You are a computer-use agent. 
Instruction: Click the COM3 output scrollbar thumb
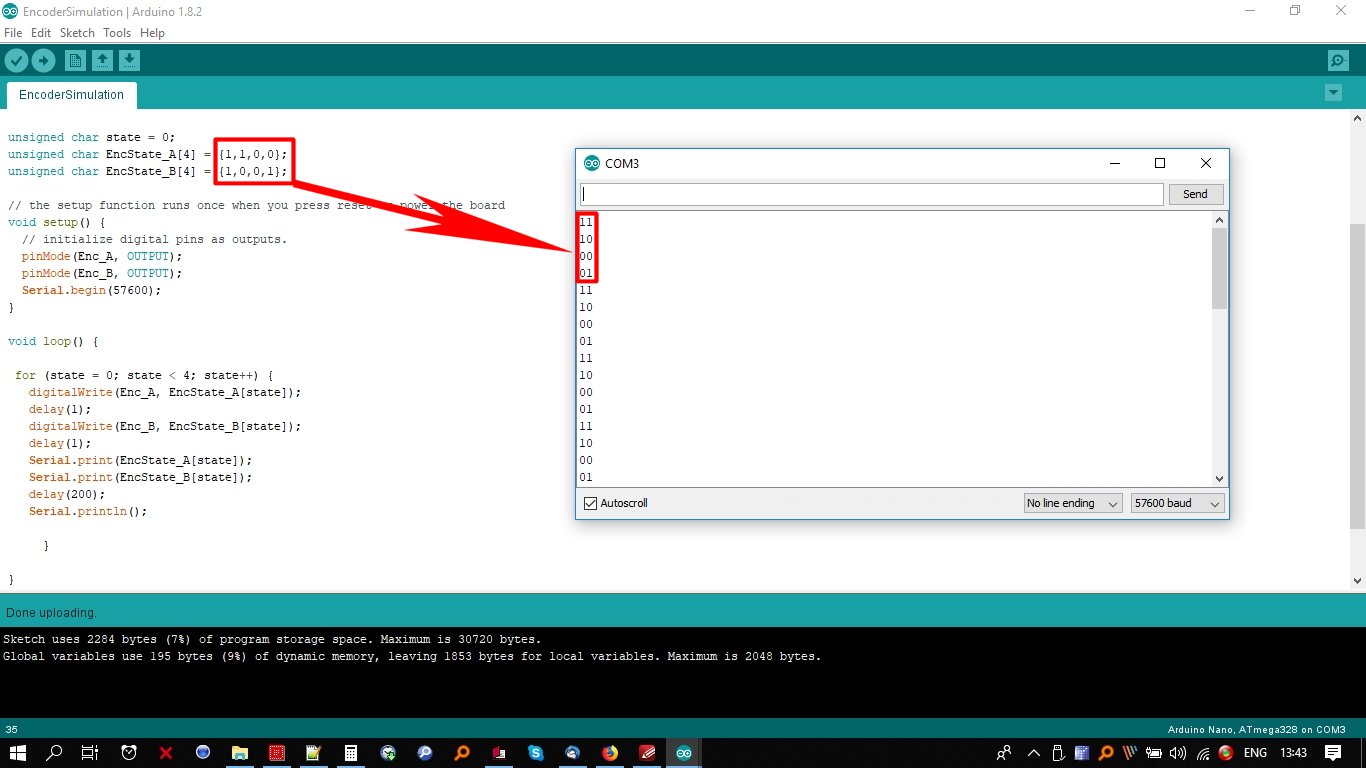pyautogui.click(x=1219, y=268)
